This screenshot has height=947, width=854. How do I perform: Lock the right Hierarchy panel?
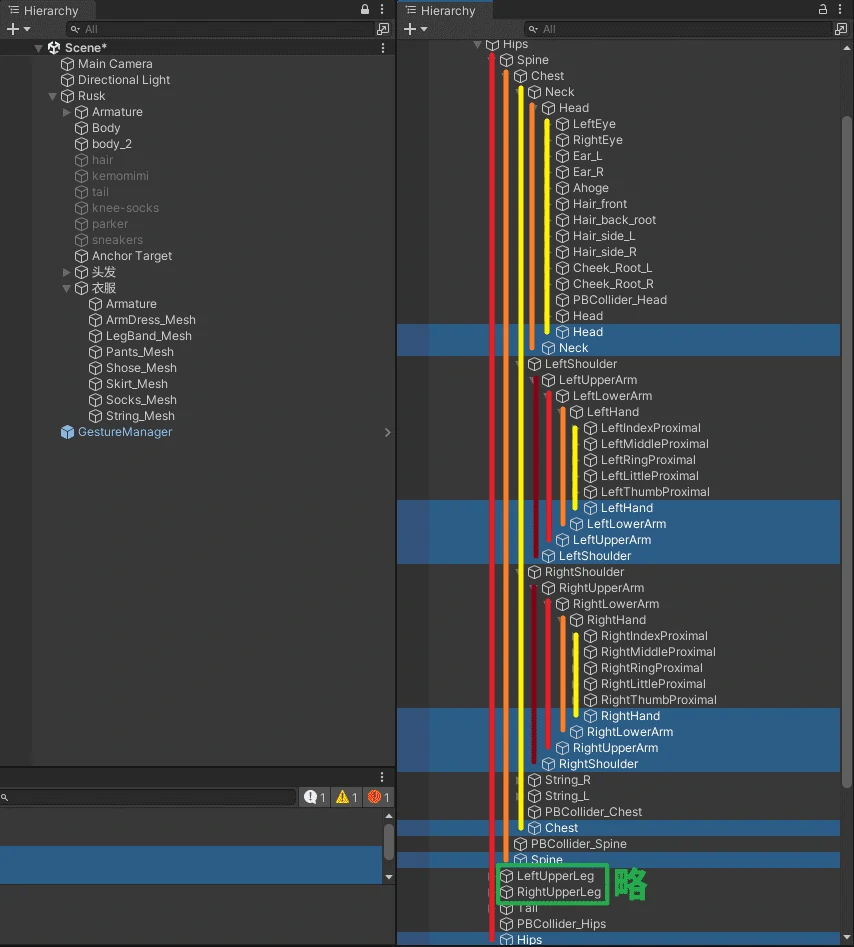pos(822,10)
